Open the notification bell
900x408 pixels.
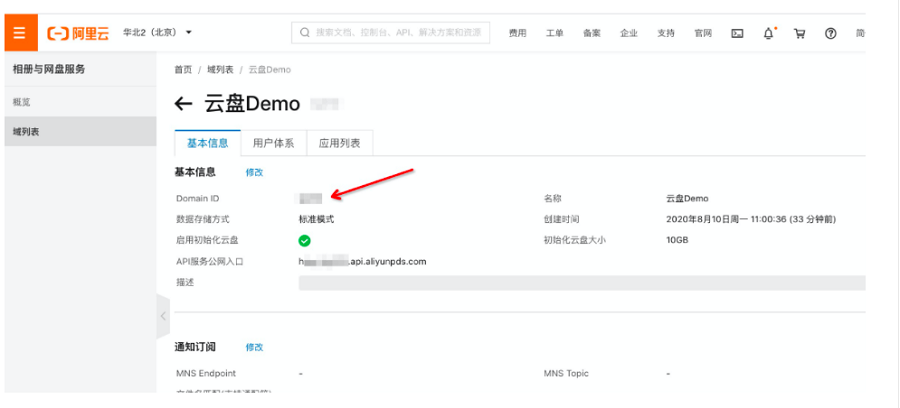point(768,33)
